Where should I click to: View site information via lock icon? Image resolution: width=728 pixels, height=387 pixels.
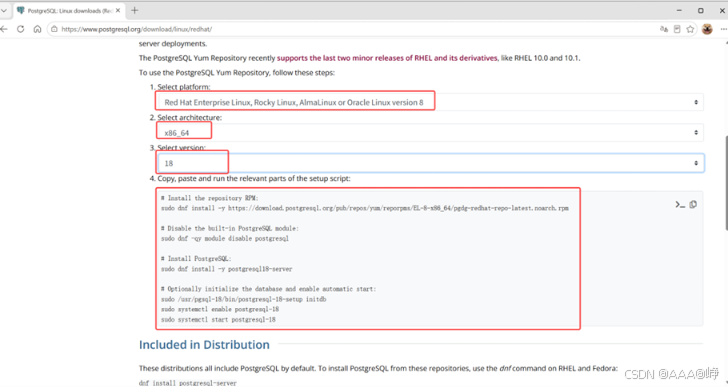coord(54,29)
